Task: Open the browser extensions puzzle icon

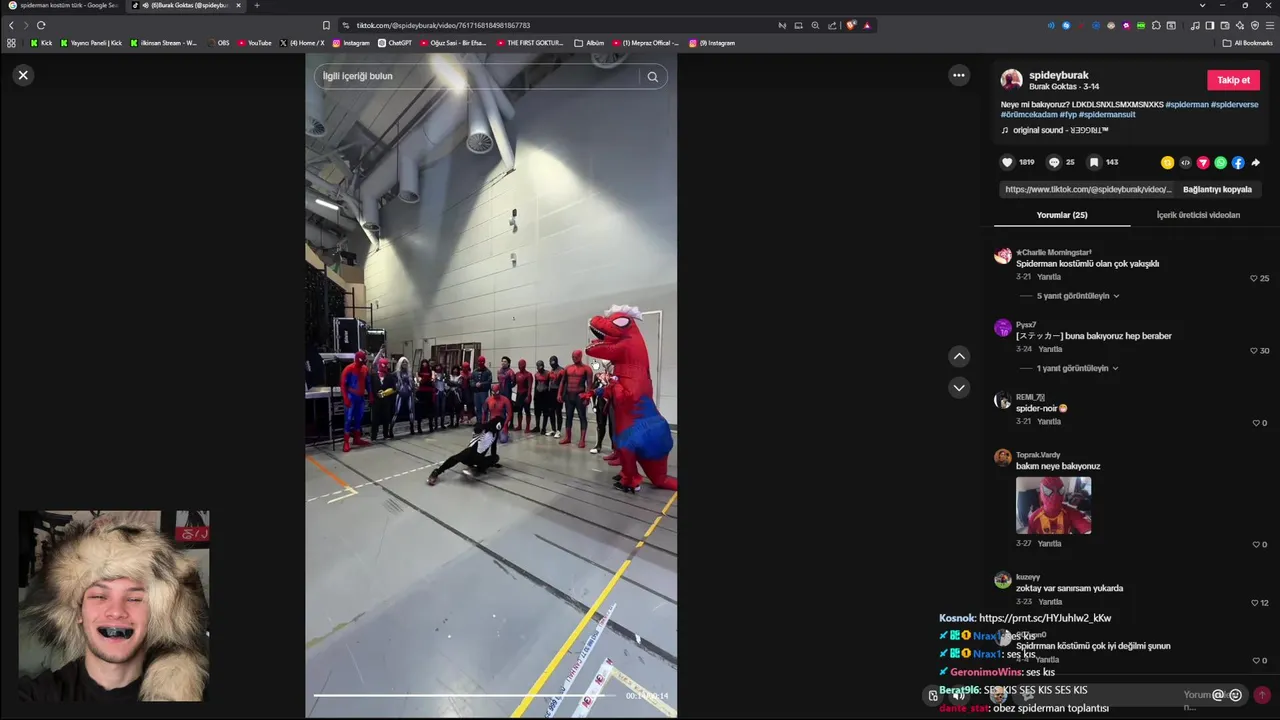Action: point(1156,25)
